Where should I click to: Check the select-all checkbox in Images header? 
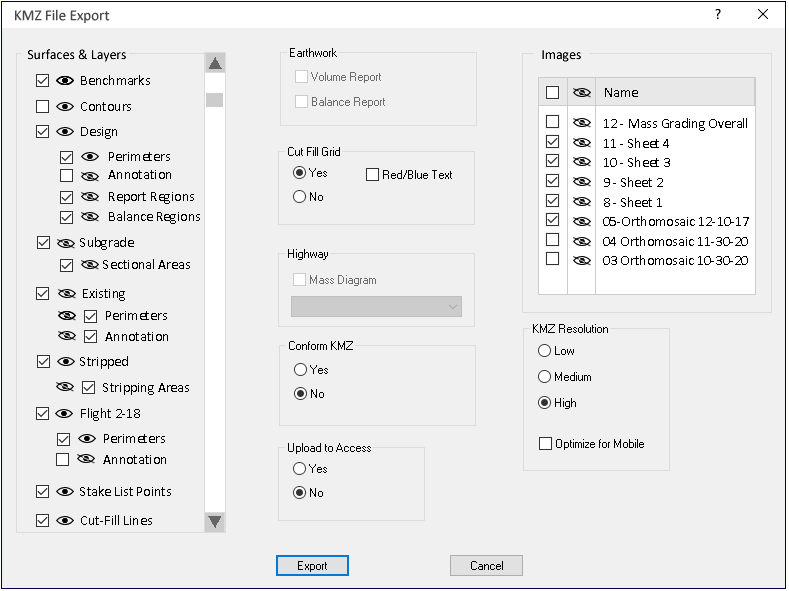[552, 92]
